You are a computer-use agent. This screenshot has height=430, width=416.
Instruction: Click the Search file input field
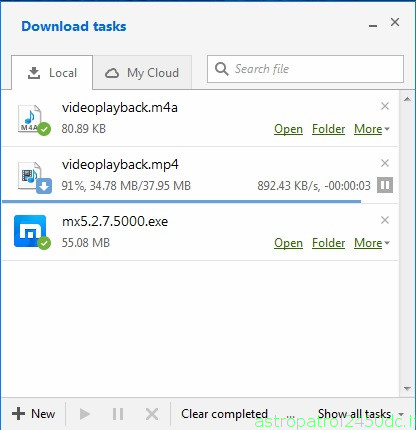pos(305,69)
